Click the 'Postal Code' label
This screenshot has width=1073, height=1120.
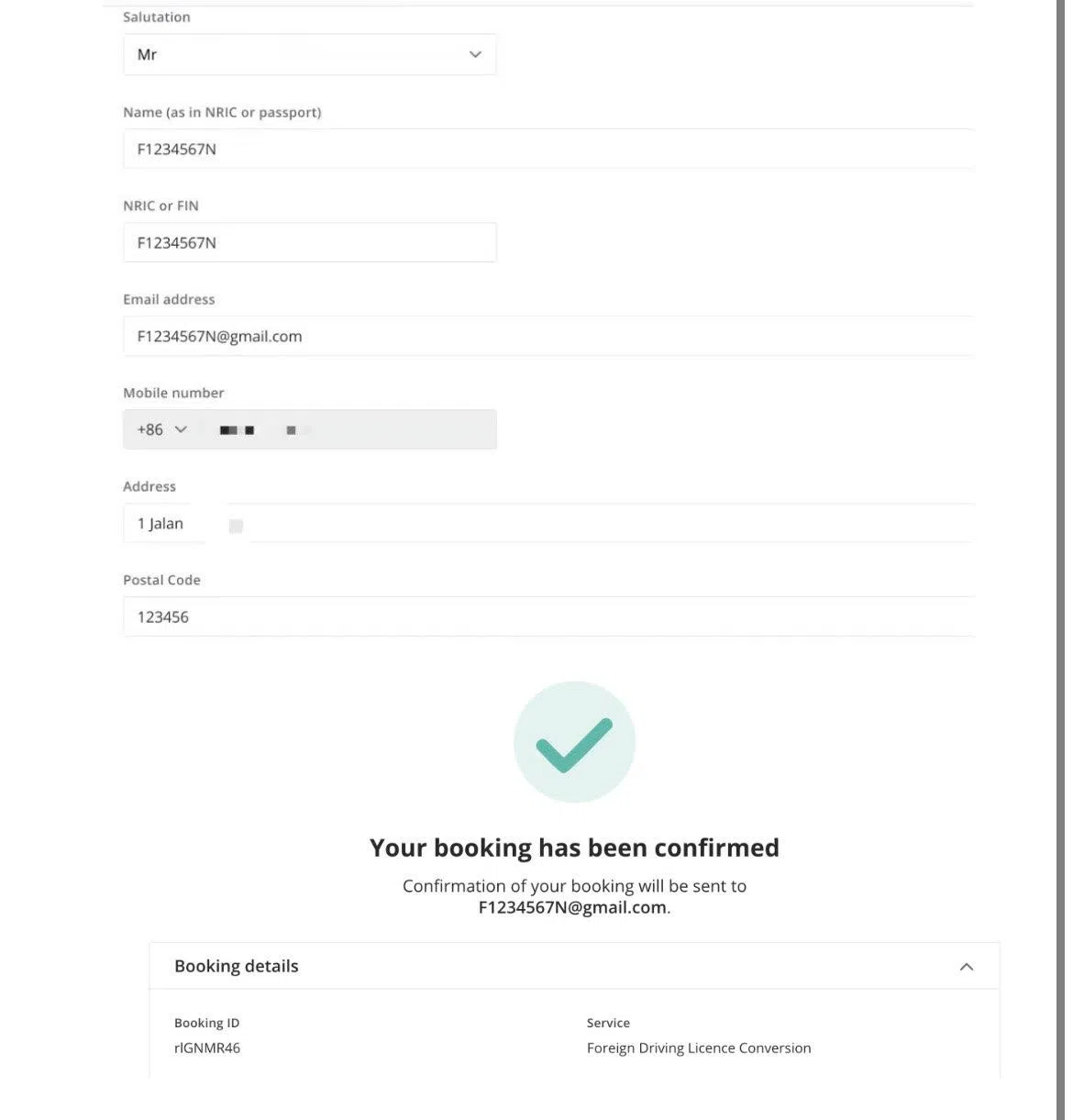click(161, 581)
